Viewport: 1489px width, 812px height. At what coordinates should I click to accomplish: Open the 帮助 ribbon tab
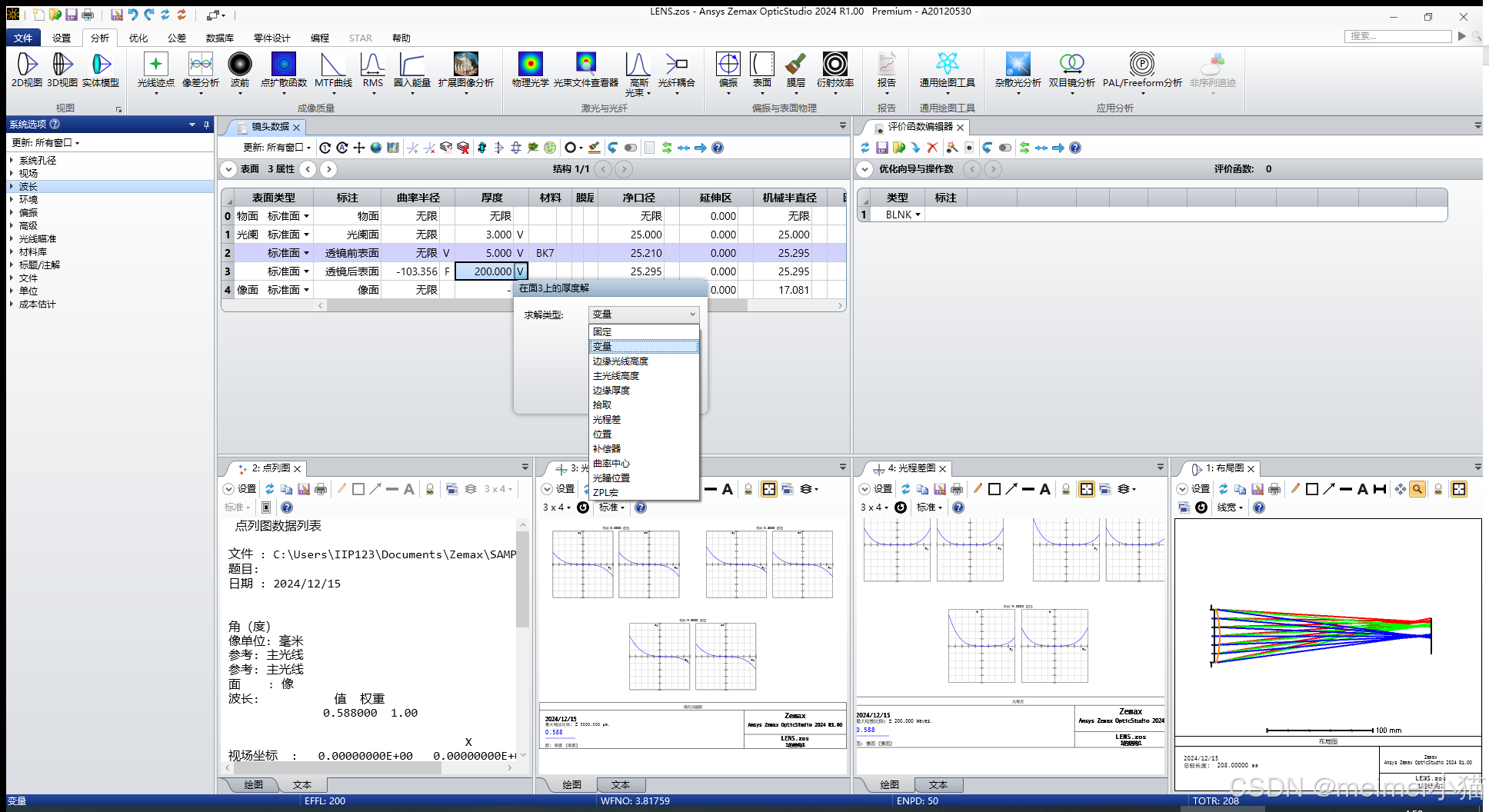coord(401,38)
